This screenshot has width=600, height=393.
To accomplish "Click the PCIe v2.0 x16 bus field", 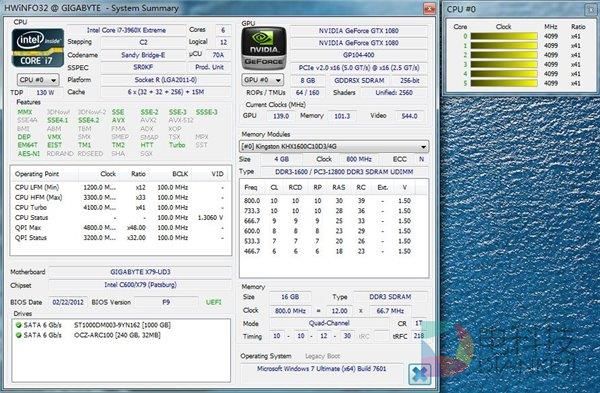I will coord(359,68).
